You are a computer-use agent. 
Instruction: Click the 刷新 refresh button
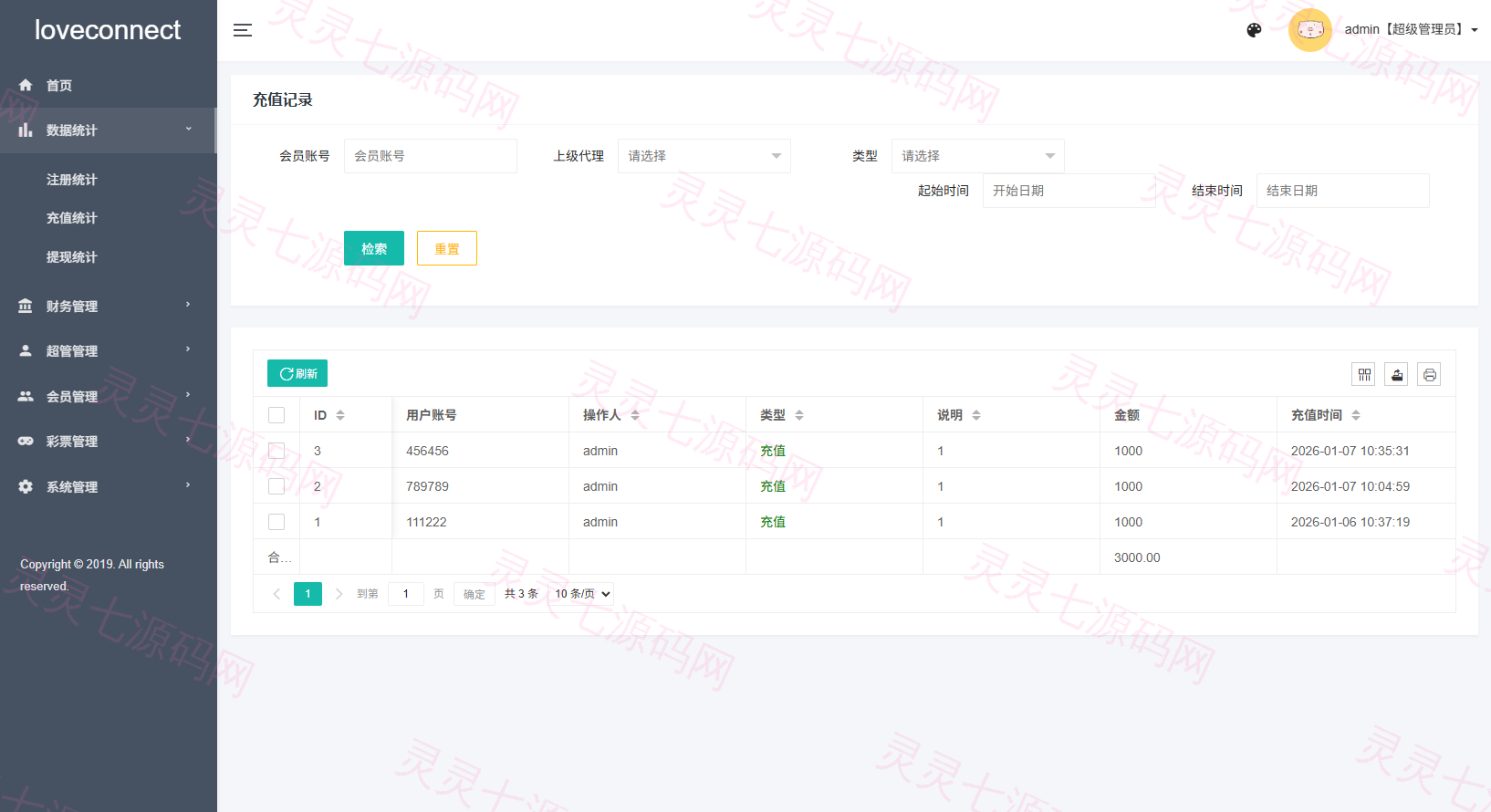(297, 373)
